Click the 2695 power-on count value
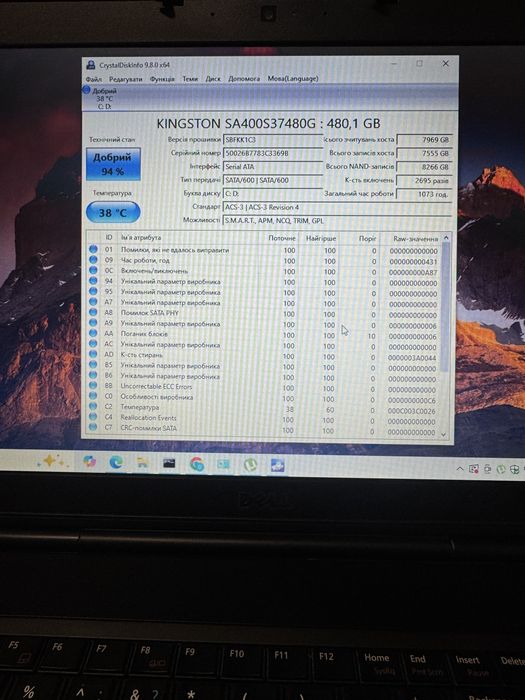Image resolution: width=525 pixels, height=700 pixels. [x=425, y=180]
